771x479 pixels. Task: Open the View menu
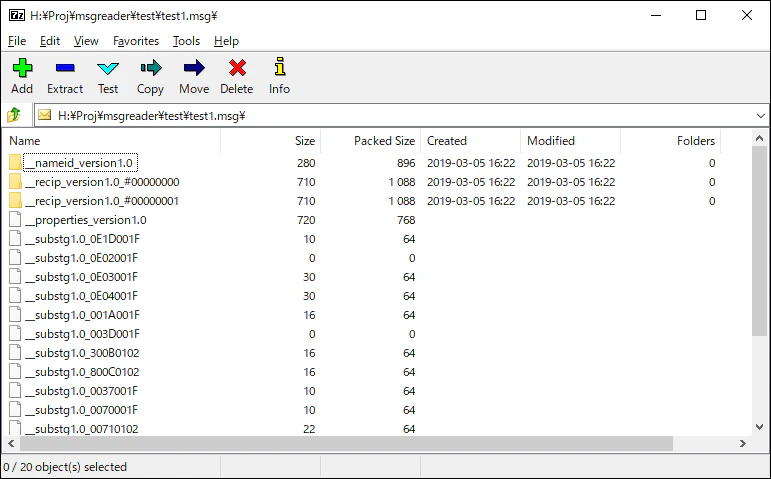click(x=86, y=41)
